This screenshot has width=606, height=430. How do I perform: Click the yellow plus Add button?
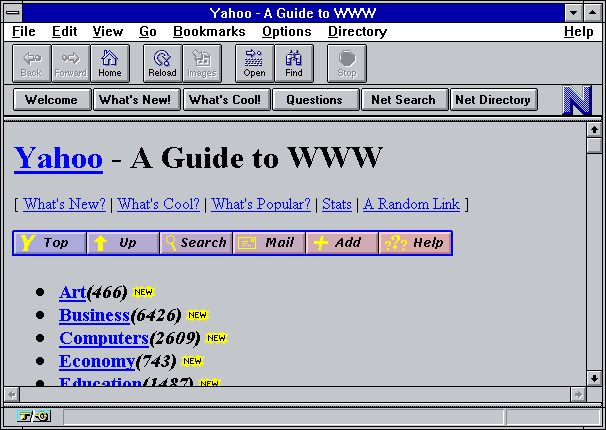[342, 243]
